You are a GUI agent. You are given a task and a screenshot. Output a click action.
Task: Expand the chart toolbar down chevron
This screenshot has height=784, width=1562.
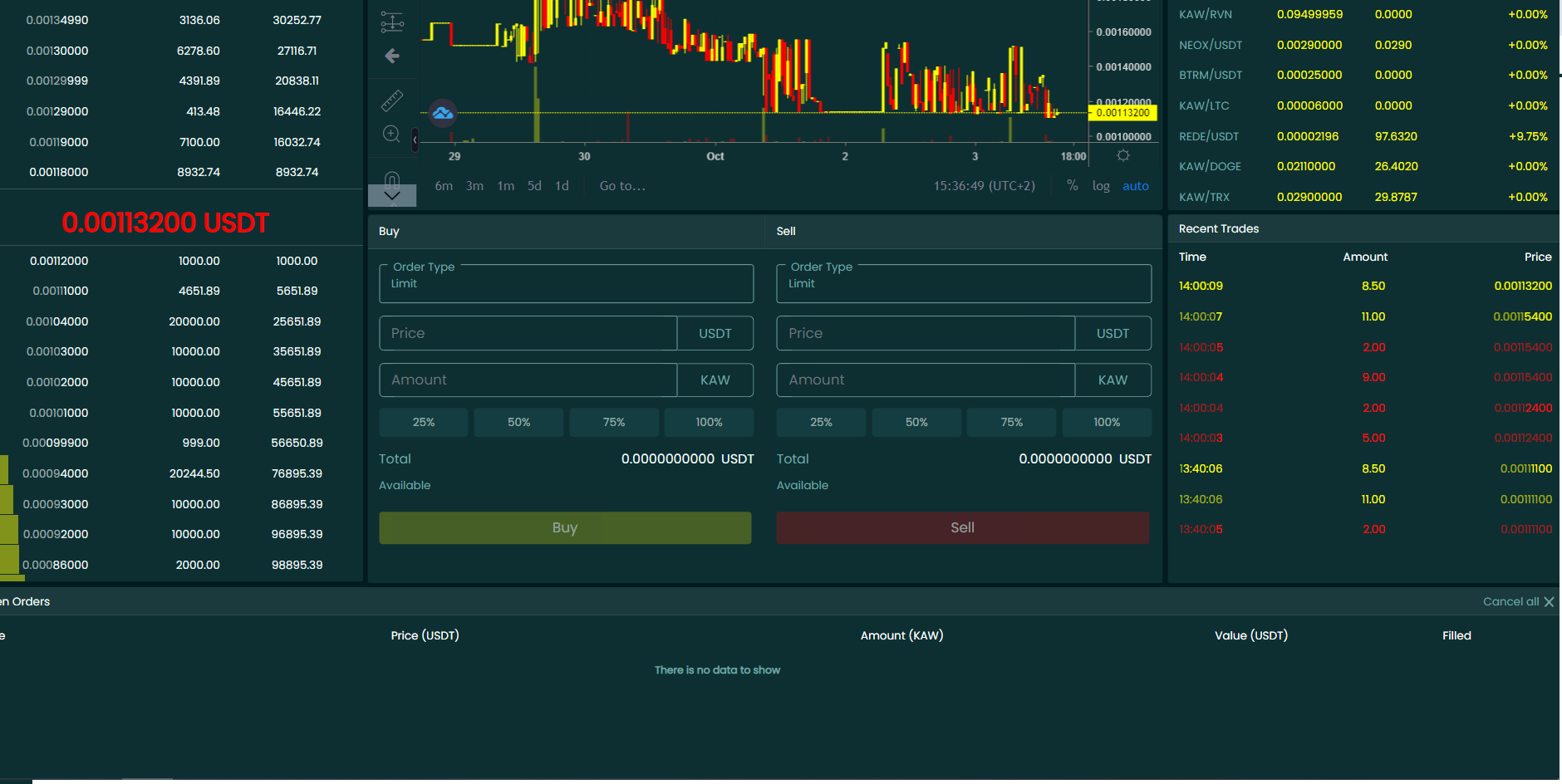point(392,196)
